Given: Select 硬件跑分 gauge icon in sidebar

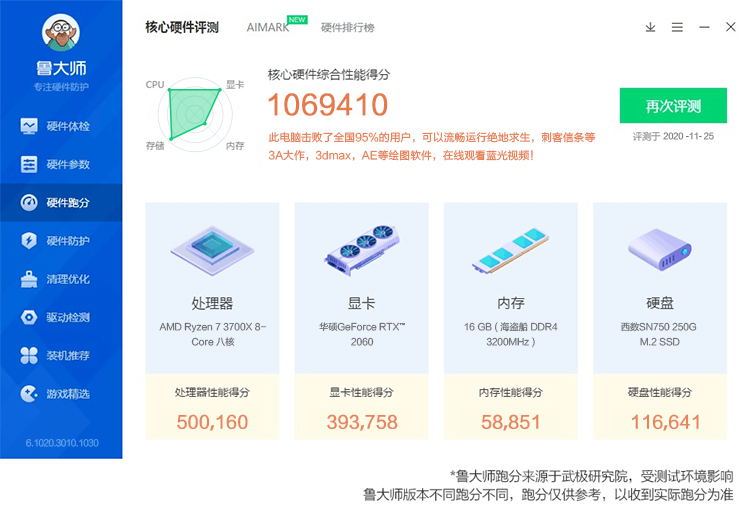Looking at the screenshot, I should point(29,203).
